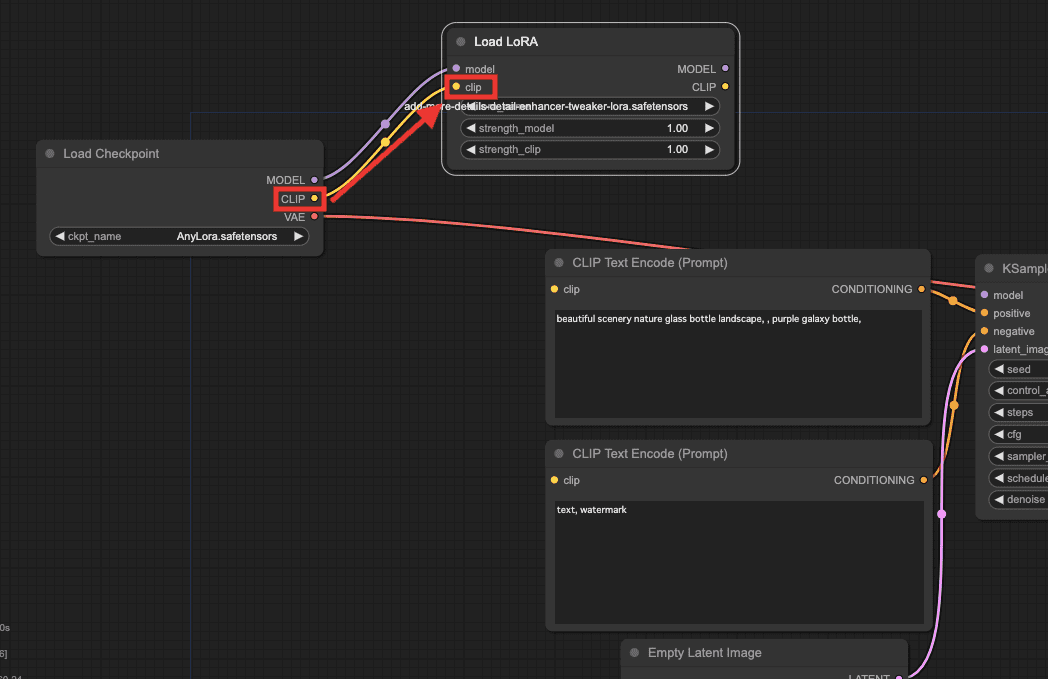Viewport: 1048px width, 679px height.
Task: Click CONDITIONING output of the positive prompt node
Action: (922, 290)
